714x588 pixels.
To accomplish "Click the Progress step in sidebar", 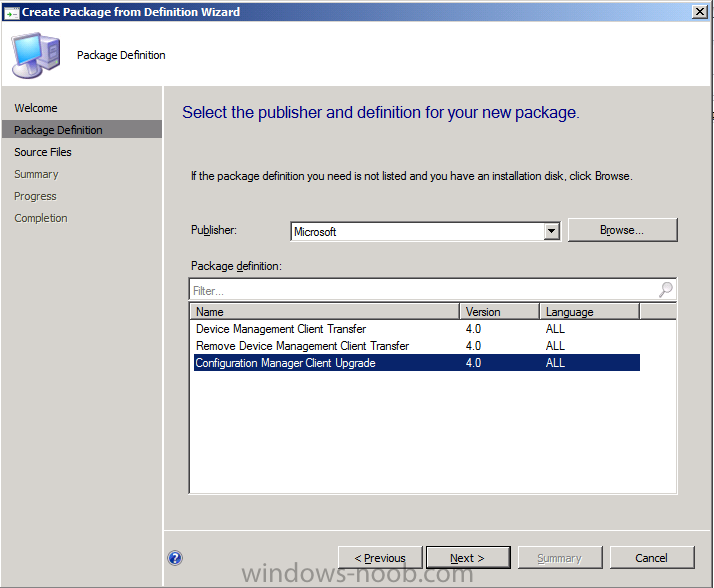I will point(36,196).
